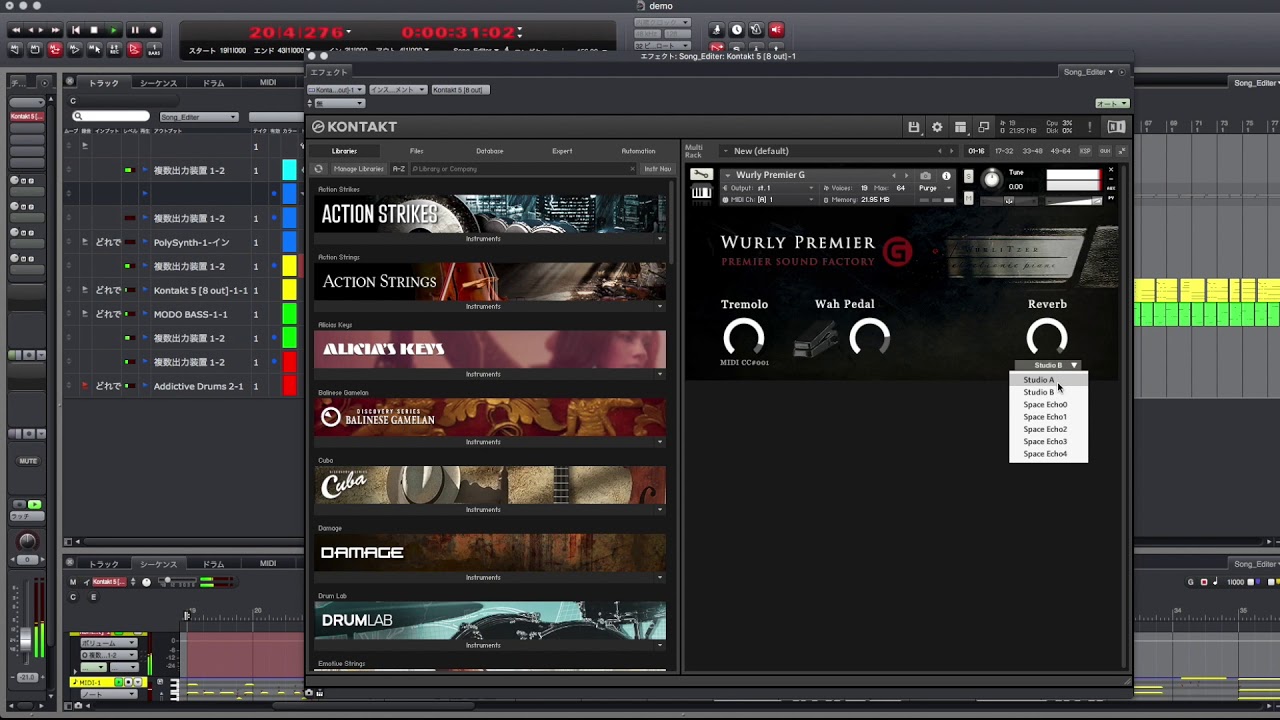Click the clock icon in top toolbar

[x=737, y=30]
